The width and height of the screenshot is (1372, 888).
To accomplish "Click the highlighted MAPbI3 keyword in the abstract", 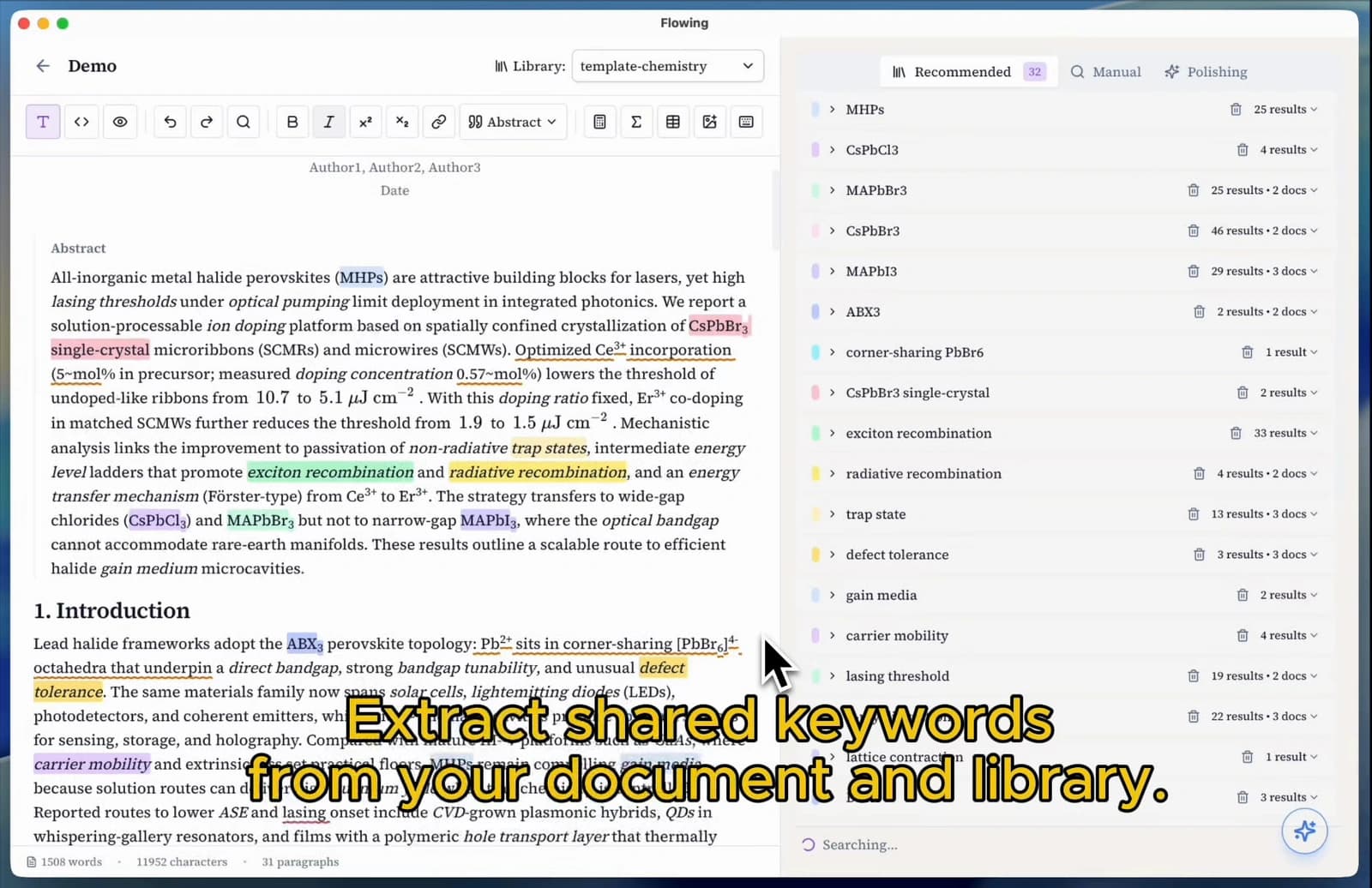I will pos(488,520).
